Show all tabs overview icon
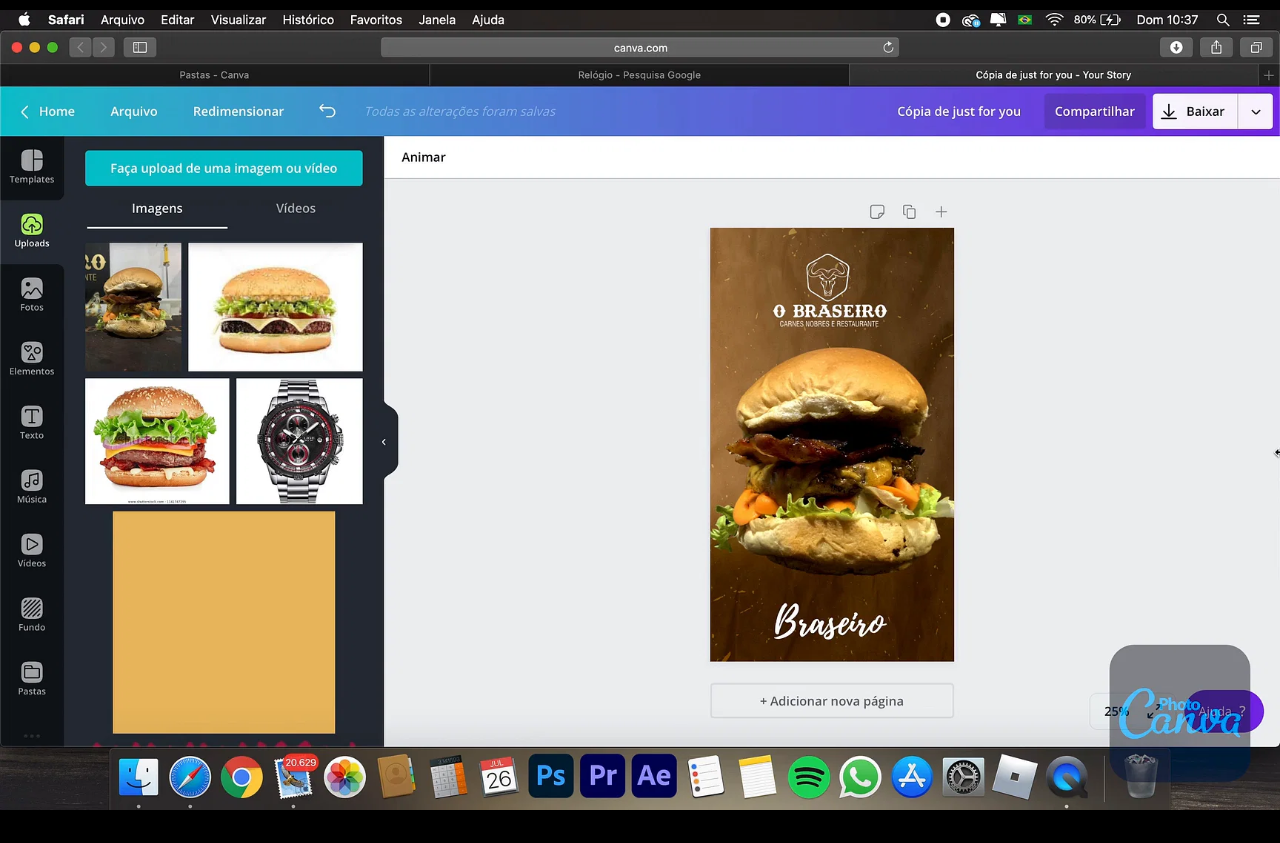This screenshot has width=1280, height=843. click(x=1256, y=47)
